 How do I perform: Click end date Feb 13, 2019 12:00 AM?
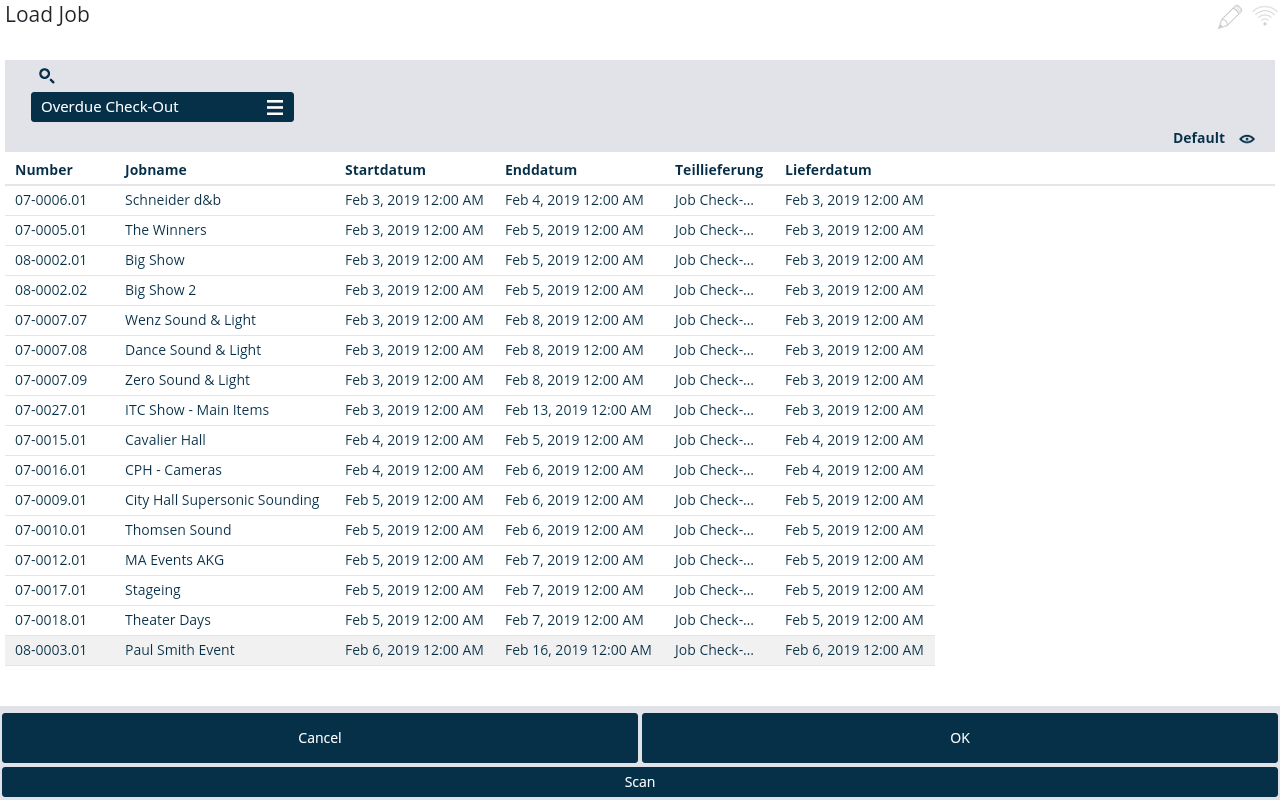tap(578, 410)
